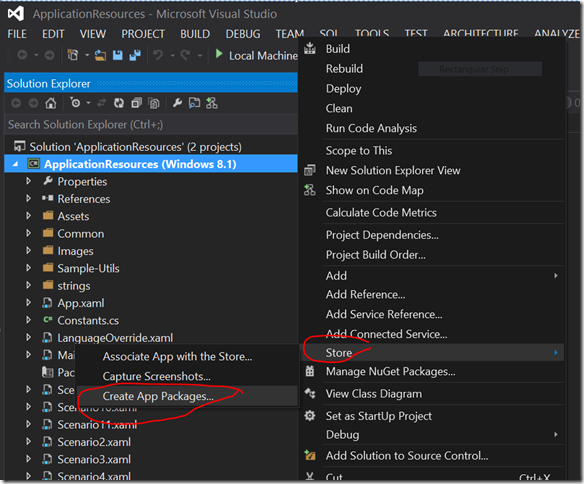Open the VIEW menu
The image size is (584, 484).
(x=93, y=34)
